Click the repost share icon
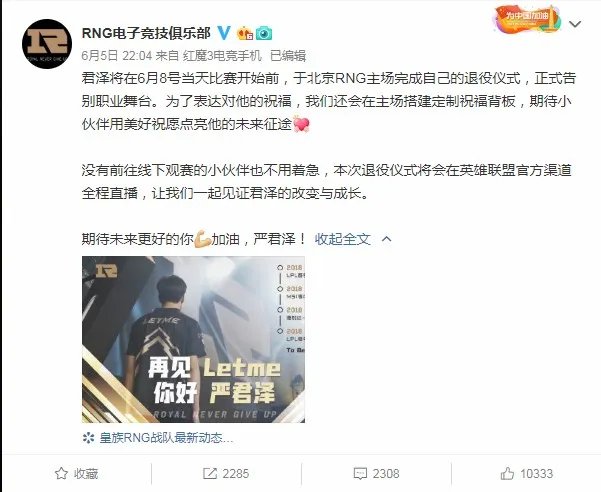This screenshot has height=492, width=601. [x=210, y=474]
